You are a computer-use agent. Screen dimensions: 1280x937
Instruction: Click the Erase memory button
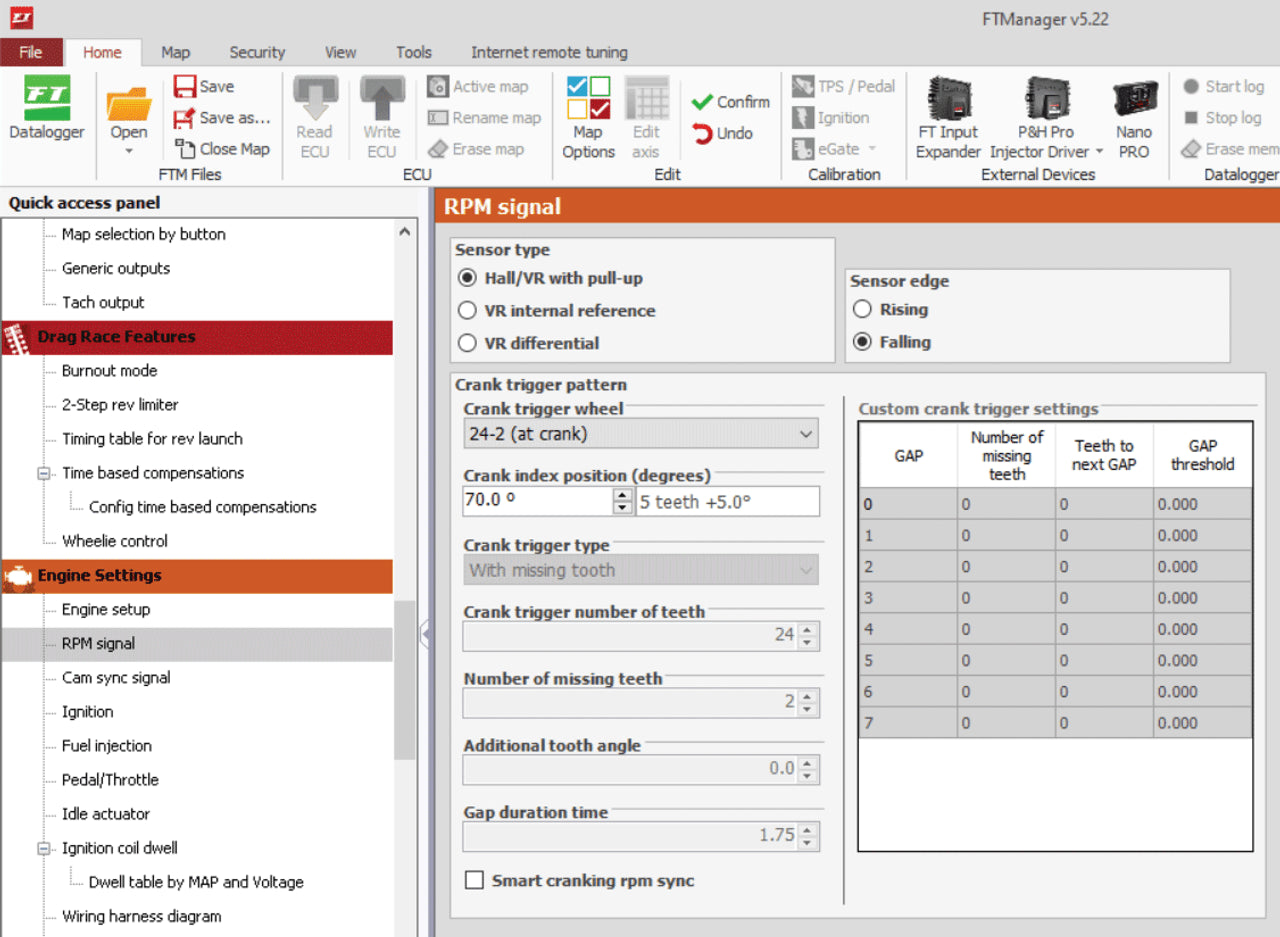coord(1230,149)
